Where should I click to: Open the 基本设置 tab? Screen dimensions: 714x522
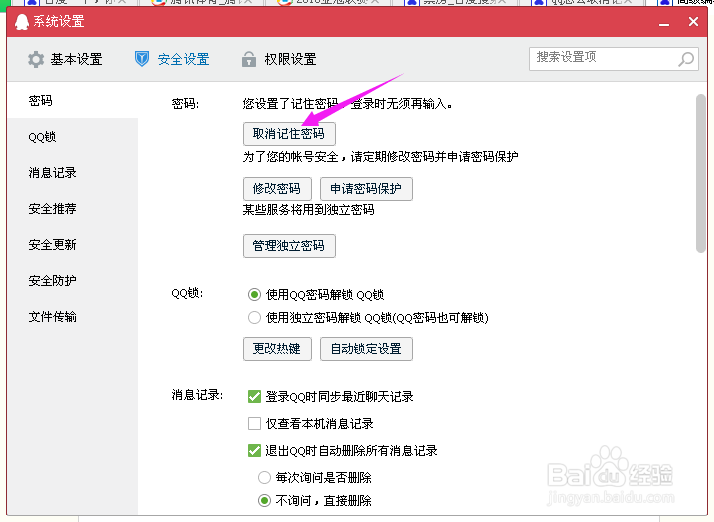point(65,59)
